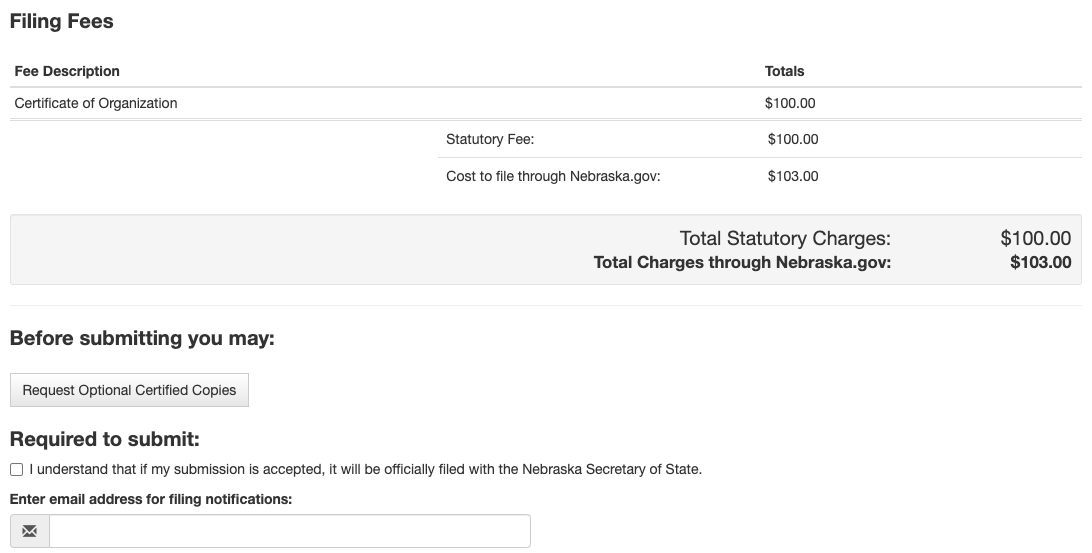Click the Total Statutory Charges label
The height and width of the screenshot is (553, 1092).
click(x=785, y=238)
